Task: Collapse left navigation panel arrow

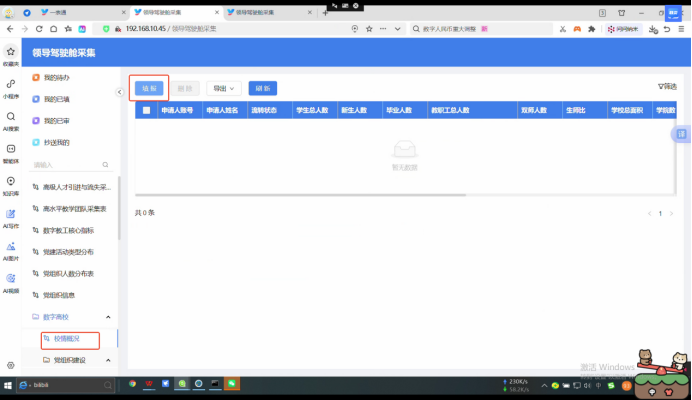Action: (120, 92)
